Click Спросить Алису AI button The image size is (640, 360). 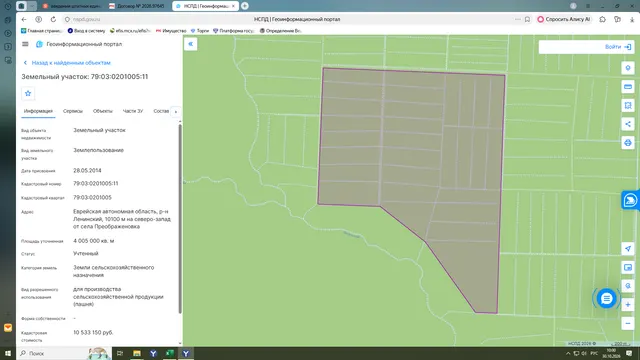[x=564, y=19]
